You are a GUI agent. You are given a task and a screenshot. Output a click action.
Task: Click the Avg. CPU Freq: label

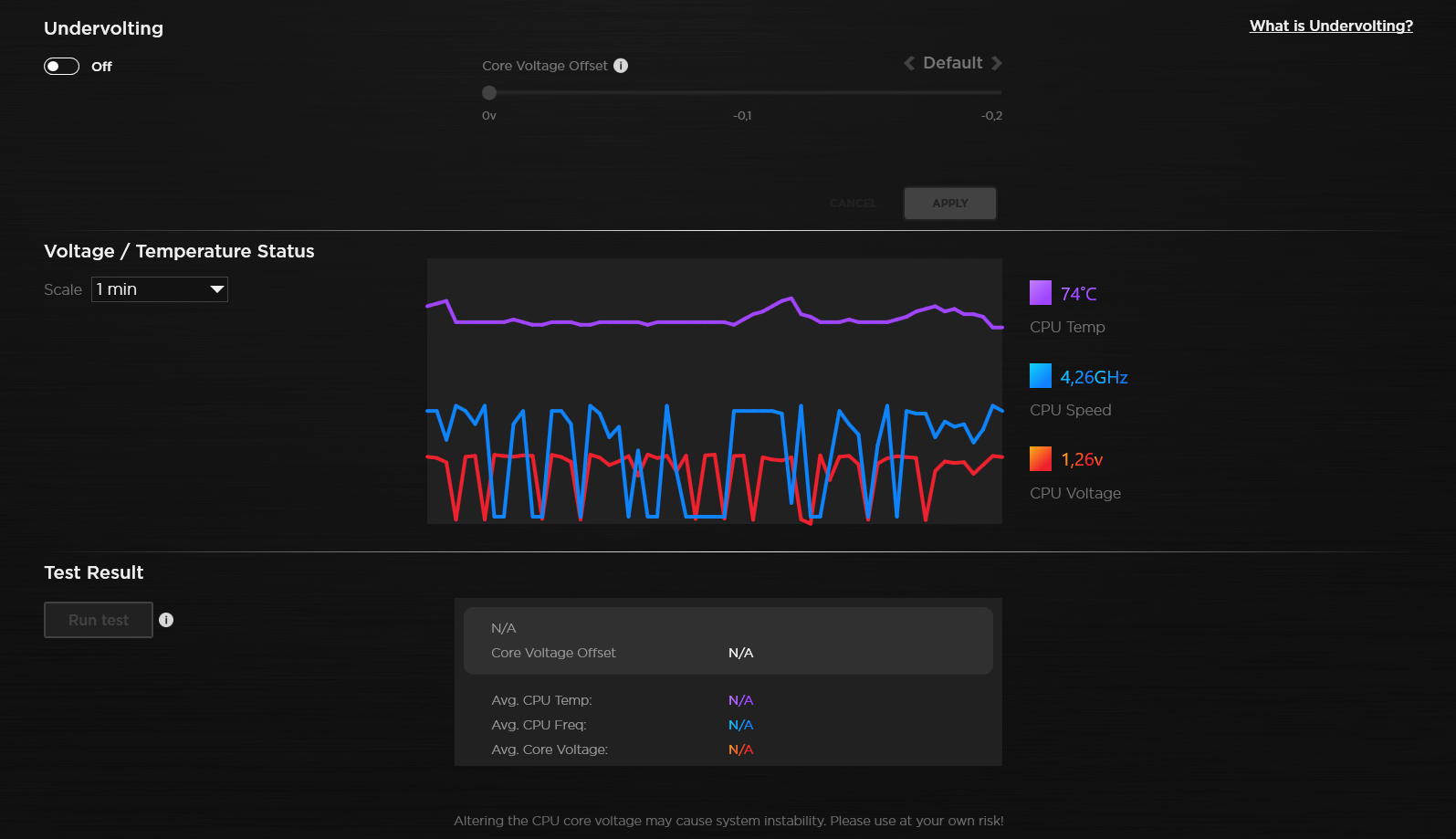(x=539, y=725)
